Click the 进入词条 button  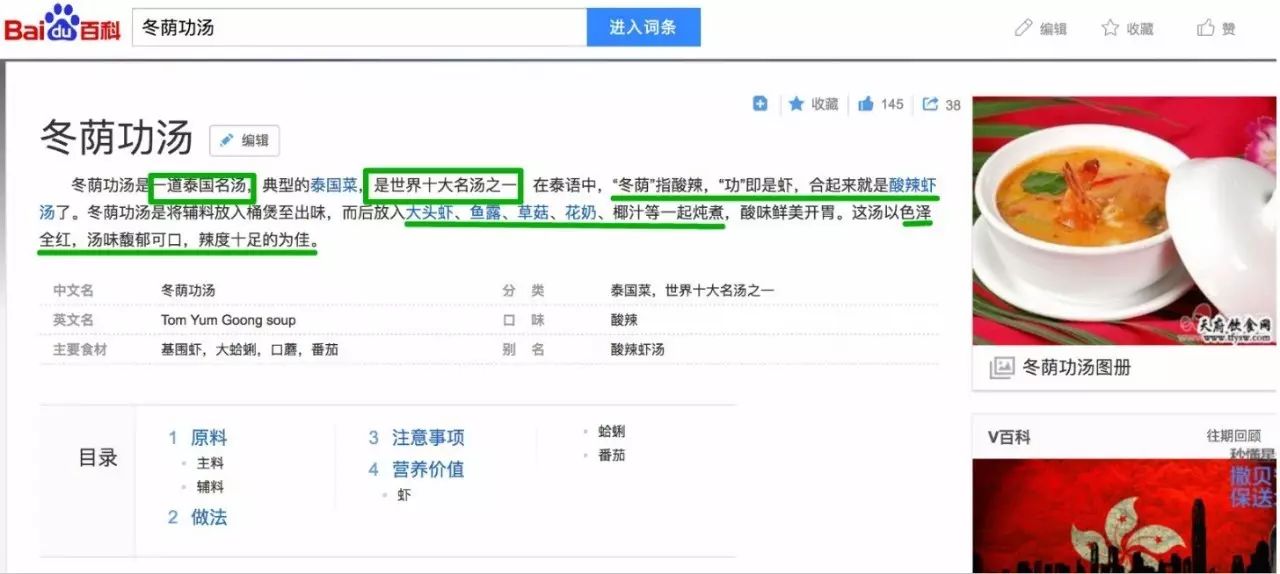[x=643, y=28]
